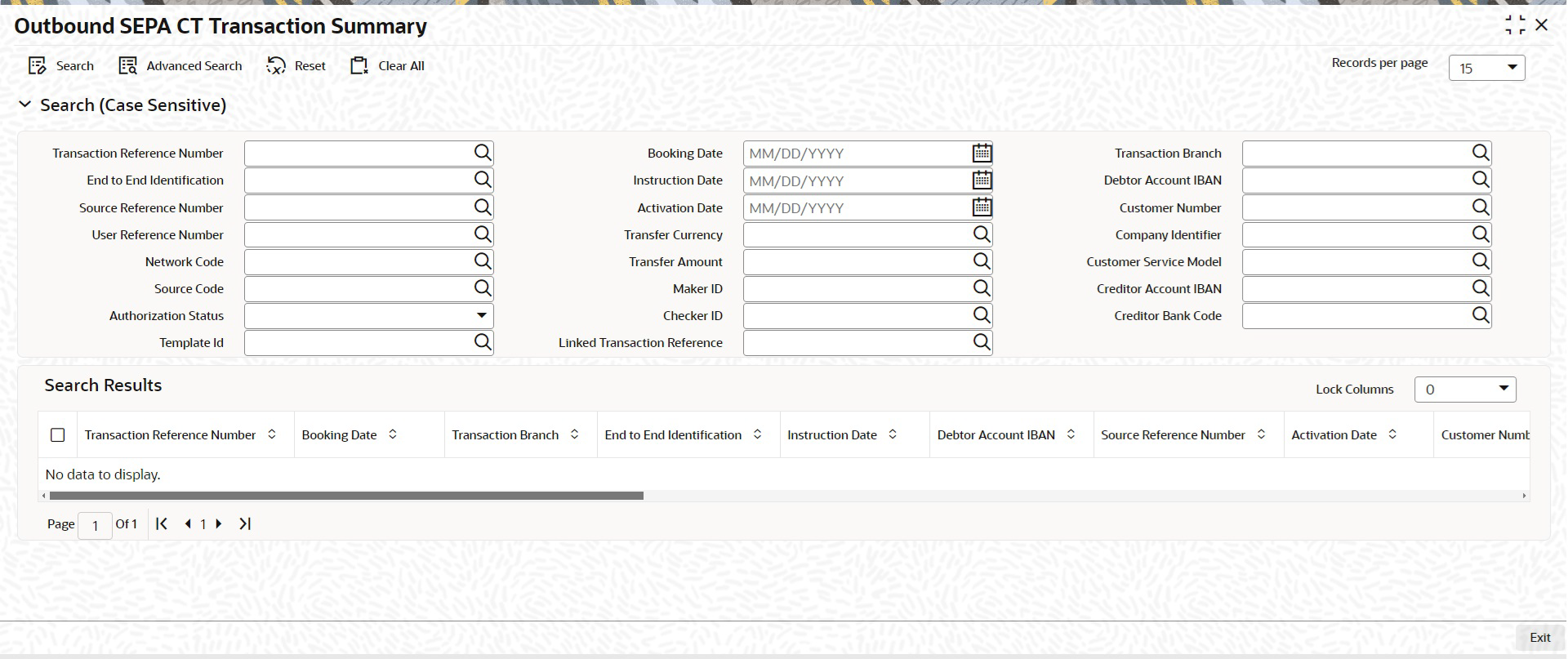
Task: Open lookup for Source Reference Number field
Action: click(483, 207)
